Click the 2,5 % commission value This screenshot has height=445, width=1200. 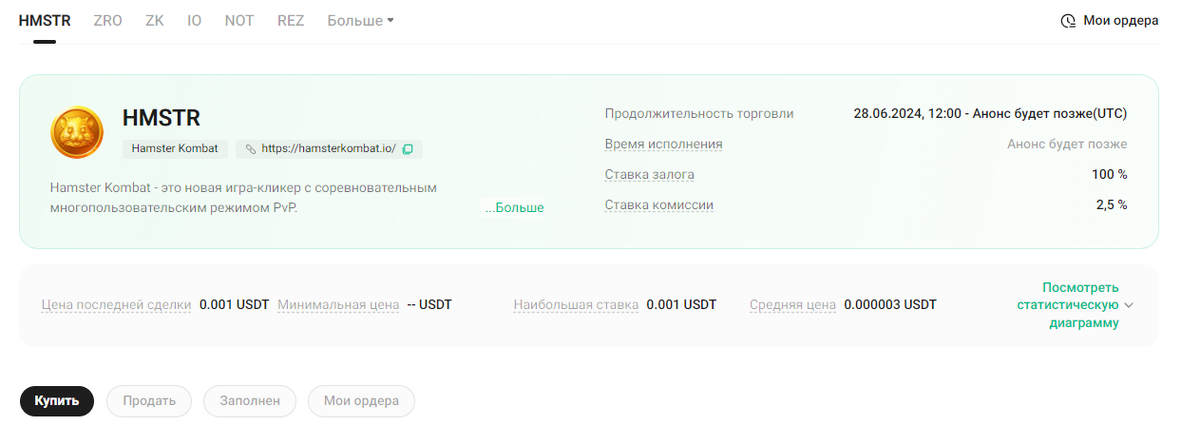[1112, 205]
